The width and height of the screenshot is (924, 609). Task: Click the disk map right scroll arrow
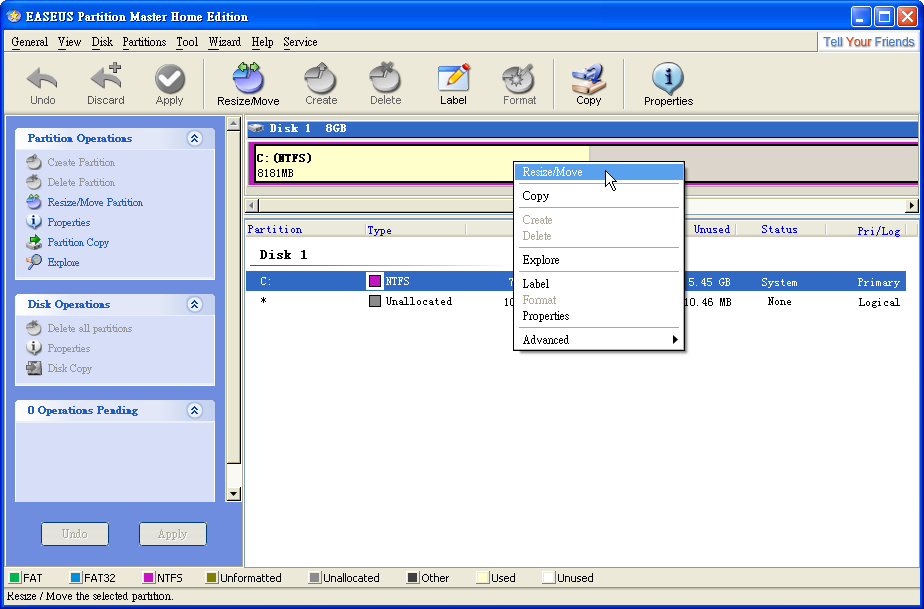pyautogui.click(x=912, y=206)
